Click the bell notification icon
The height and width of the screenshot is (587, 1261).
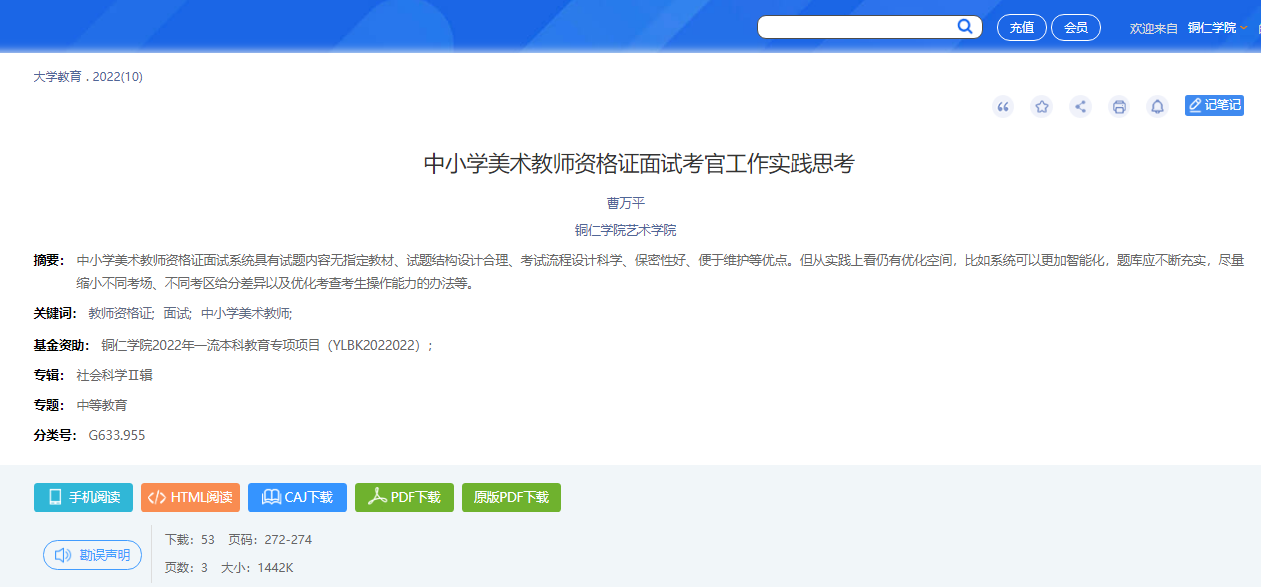click(x=1157, y=107)
